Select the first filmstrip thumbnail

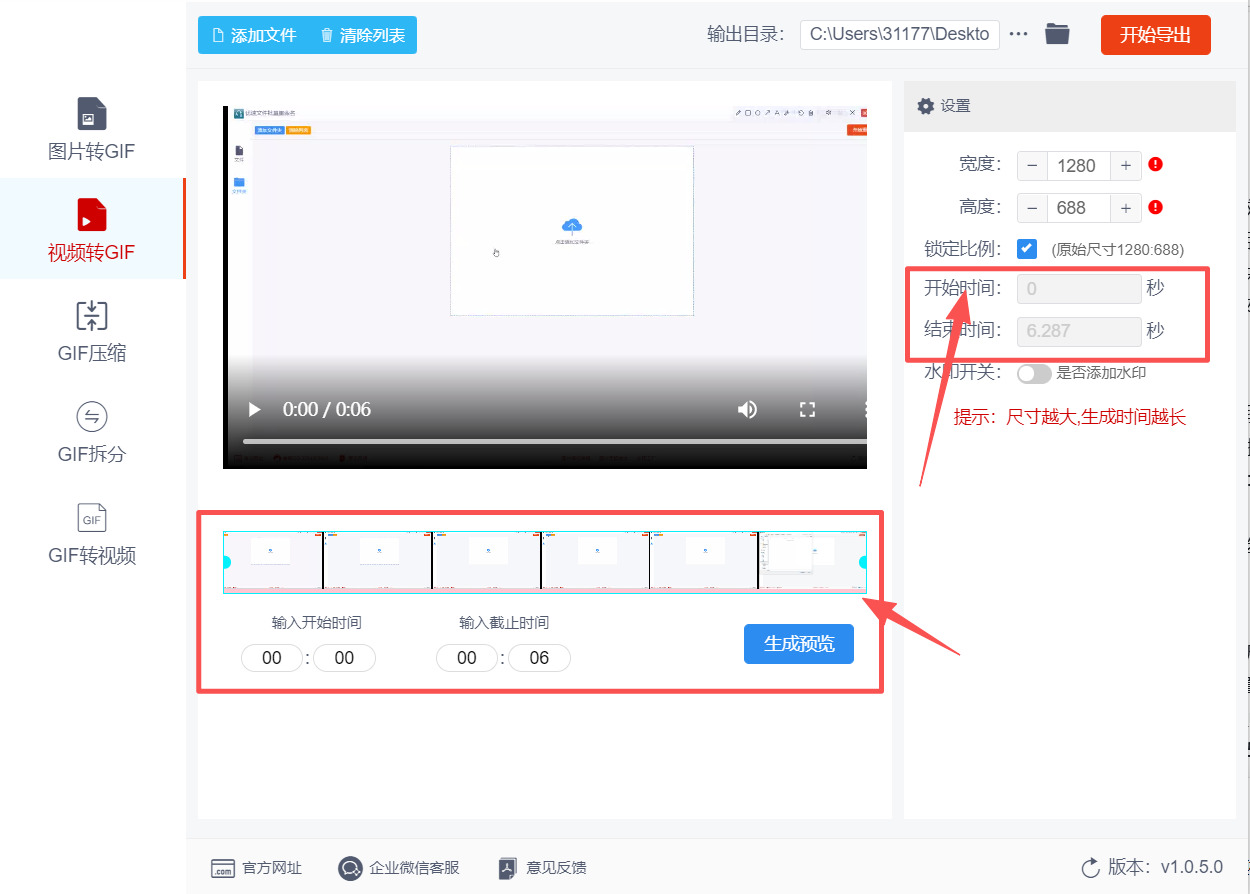(272, 561)
